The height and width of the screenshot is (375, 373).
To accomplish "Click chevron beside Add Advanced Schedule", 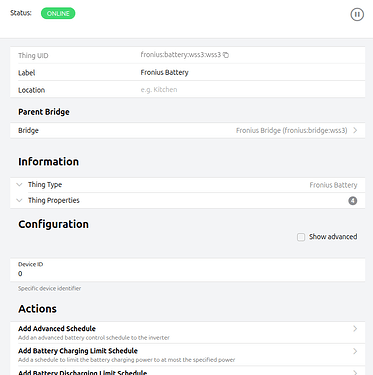I will pos(355,329).
